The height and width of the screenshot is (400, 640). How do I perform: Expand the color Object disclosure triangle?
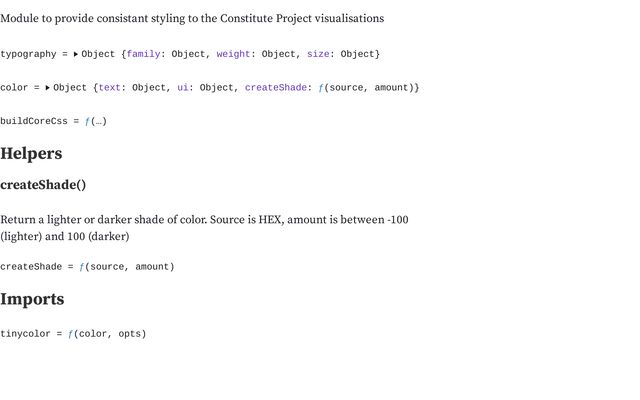(48, 88)
